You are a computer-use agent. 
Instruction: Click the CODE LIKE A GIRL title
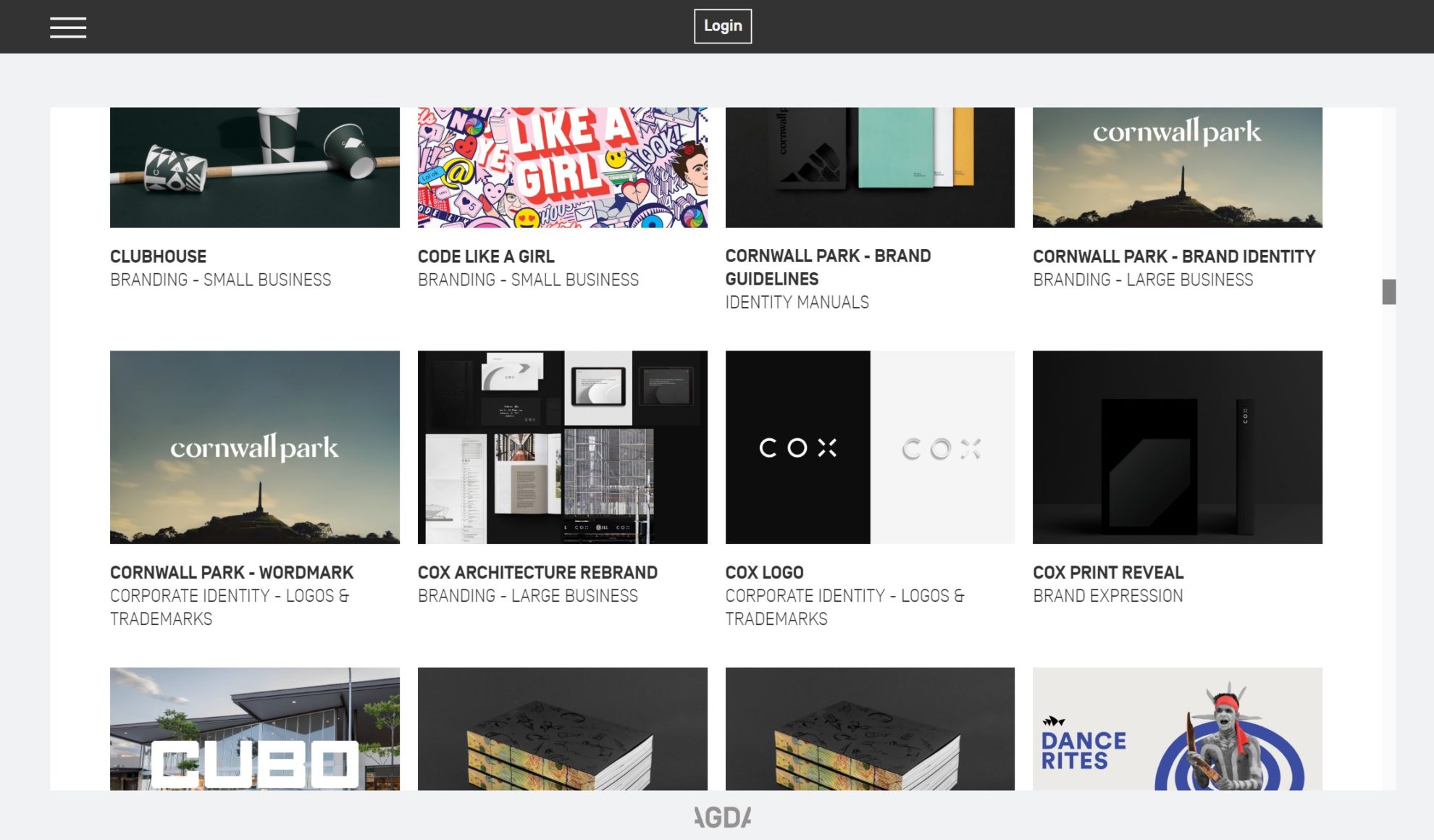click(486, 256)
